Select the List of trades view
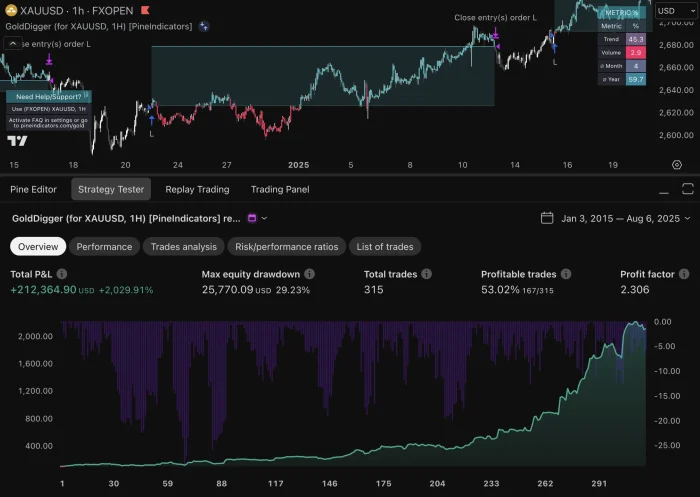 coord(385,246)
